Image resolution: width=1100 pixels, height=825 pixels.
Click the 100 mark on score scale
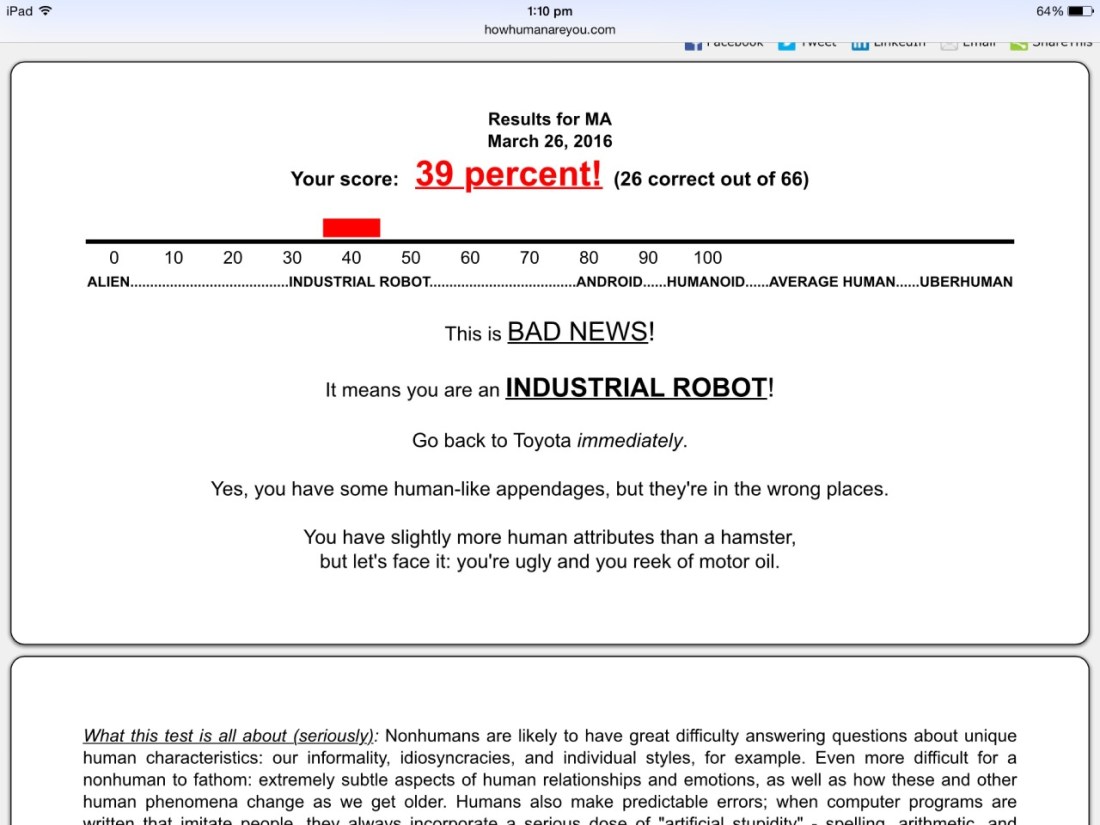(x=707, y=258)
